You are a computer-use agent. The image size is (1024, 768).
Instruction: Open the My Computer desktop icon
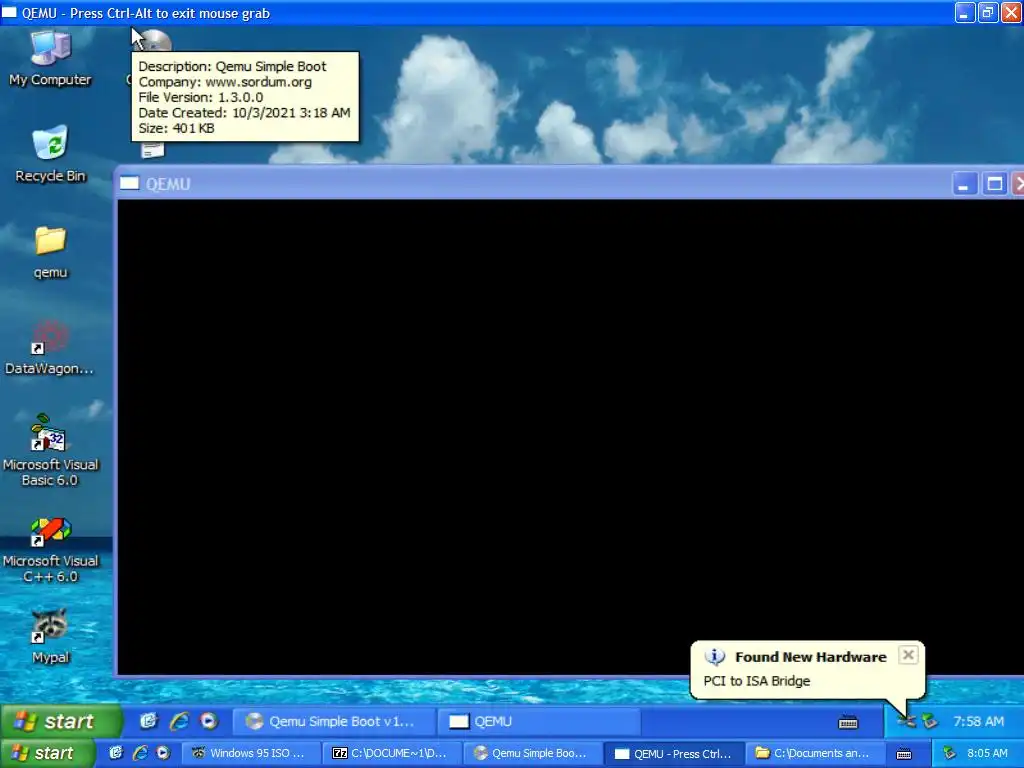click(x=50, y=57)
